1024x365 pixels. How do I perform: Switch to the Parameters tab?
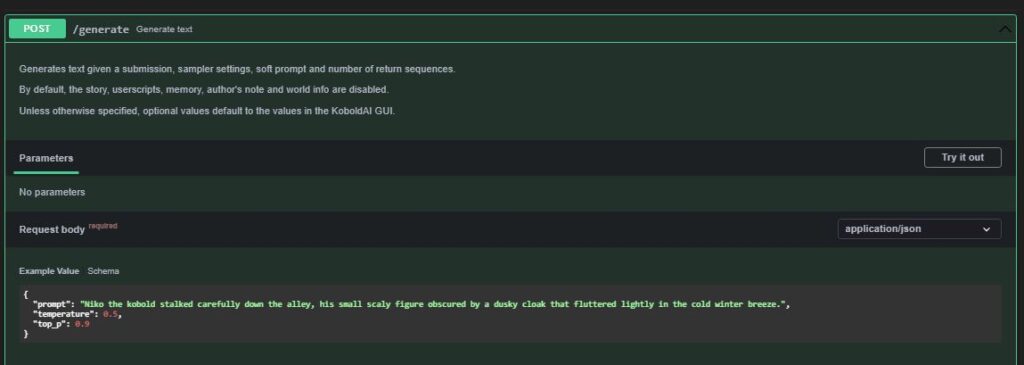[x=46, y=158]
